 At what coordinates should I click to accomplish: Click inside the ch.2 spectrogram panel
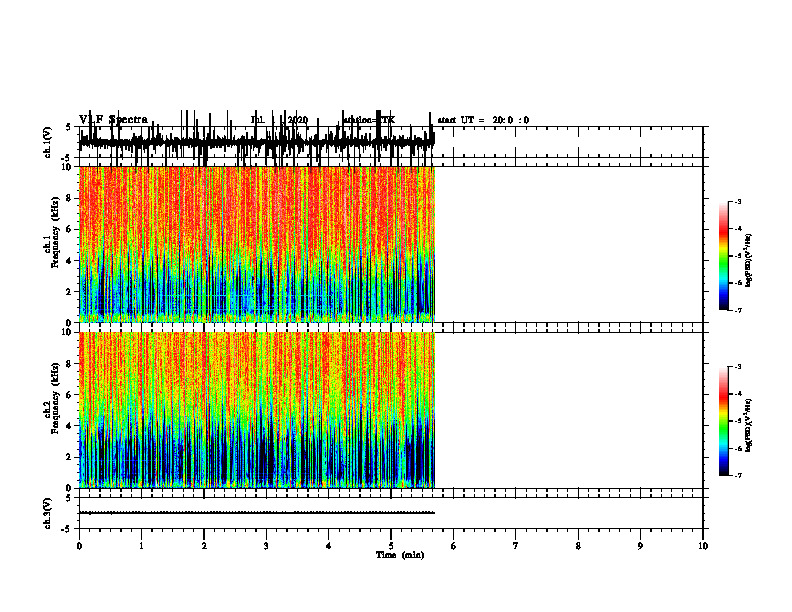pos(257,410)
